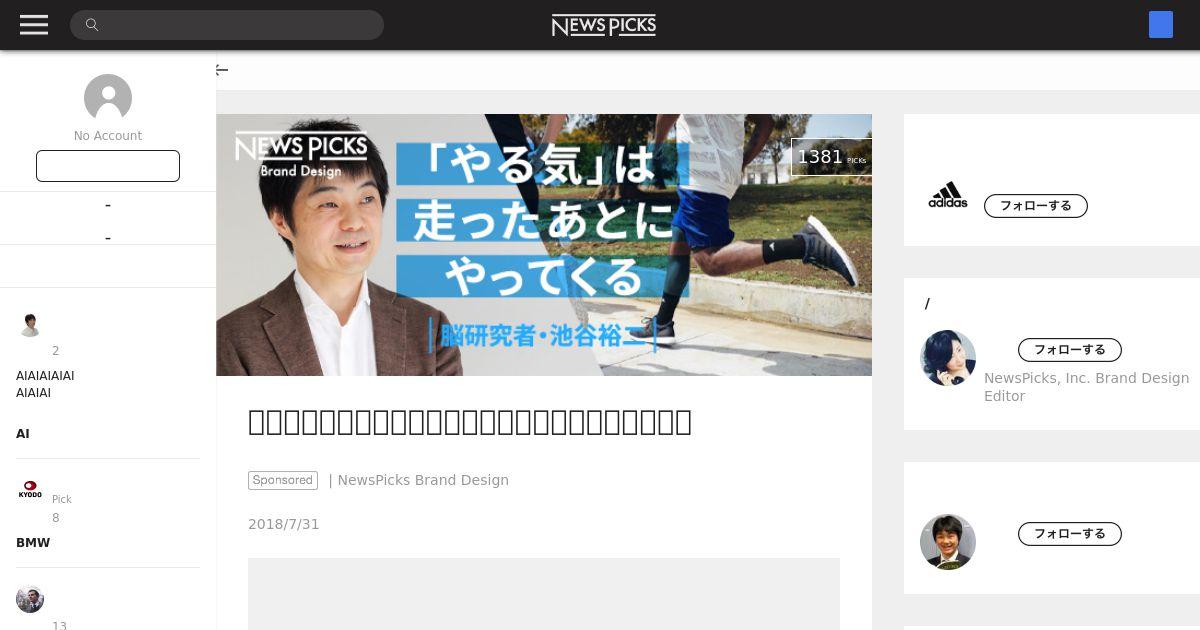Open the NewsPicks Brand Design link

tap(423, 480)
